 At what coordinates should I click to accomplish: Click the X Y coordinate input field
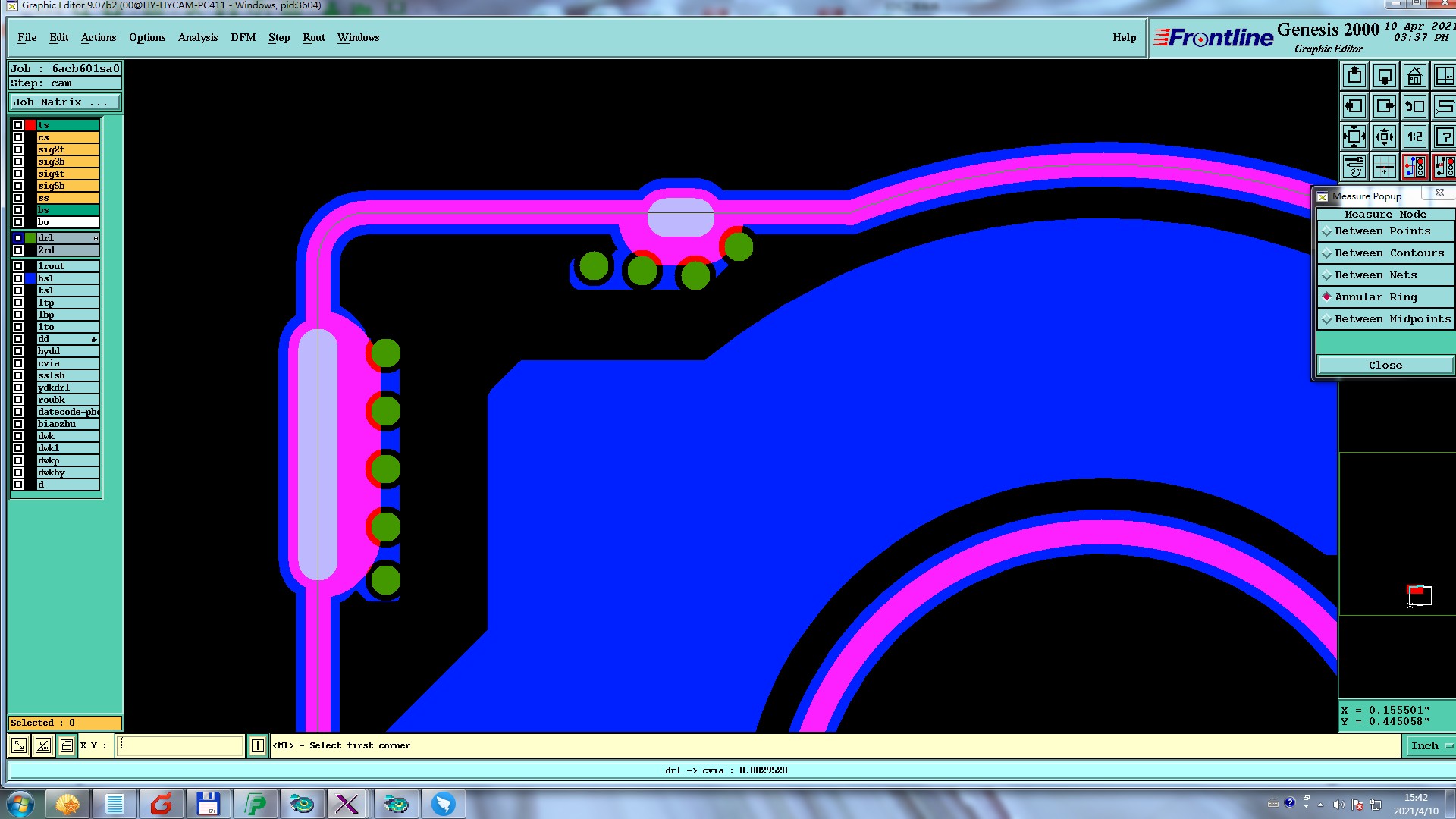point(180,746)
